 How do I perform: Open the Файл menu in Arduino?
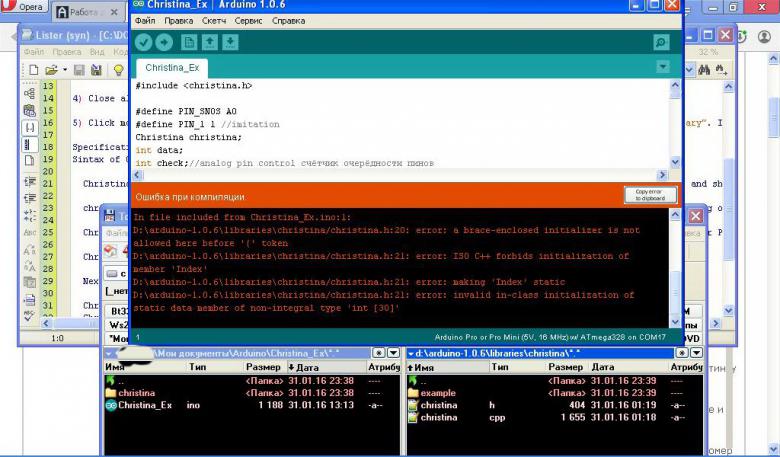[x=145, y=20]
